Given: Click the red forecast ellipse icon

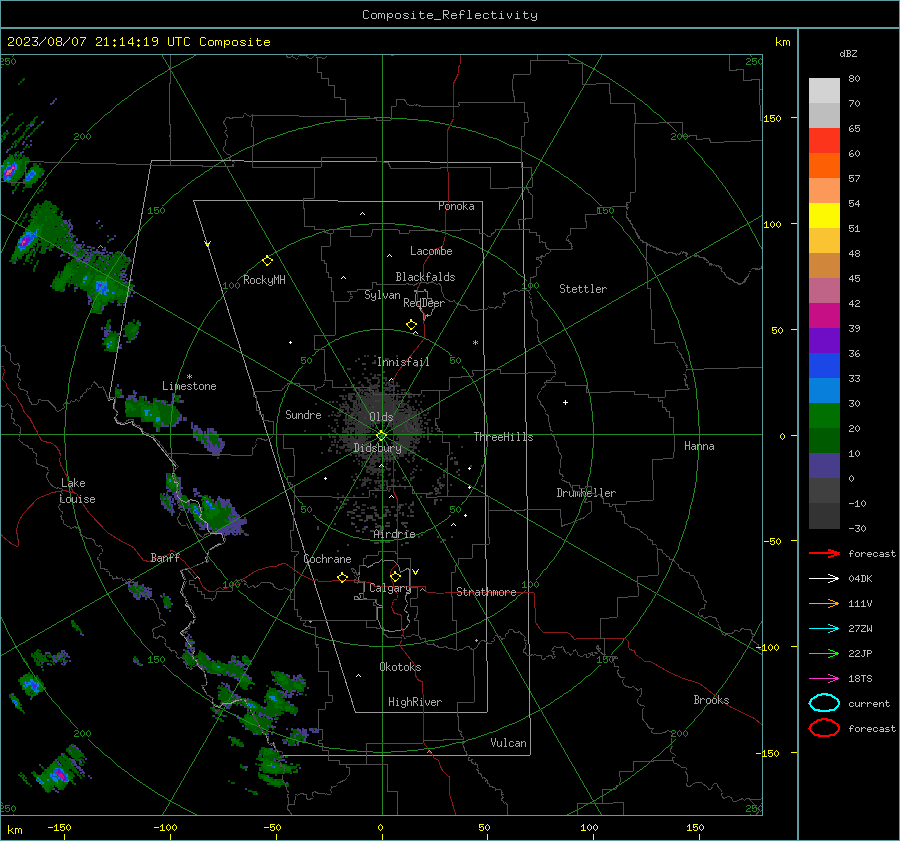Looking at the screenshot, I should tap(824, 728).
